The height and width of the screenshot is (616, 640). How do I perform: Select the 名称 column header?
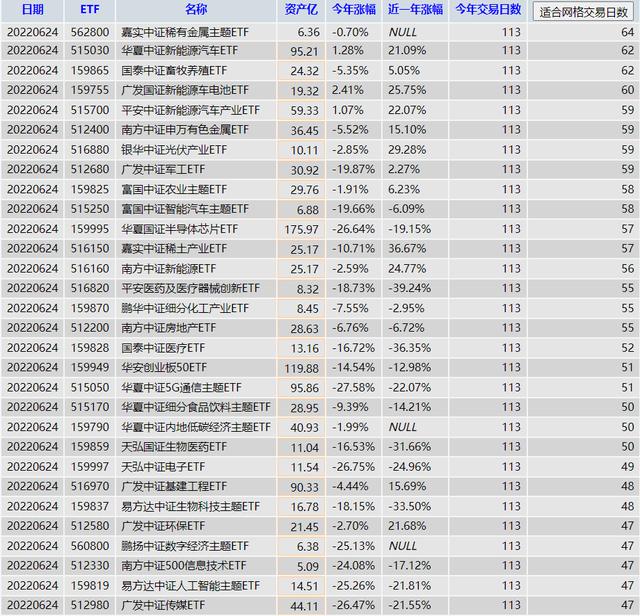[x=196, y=10]
